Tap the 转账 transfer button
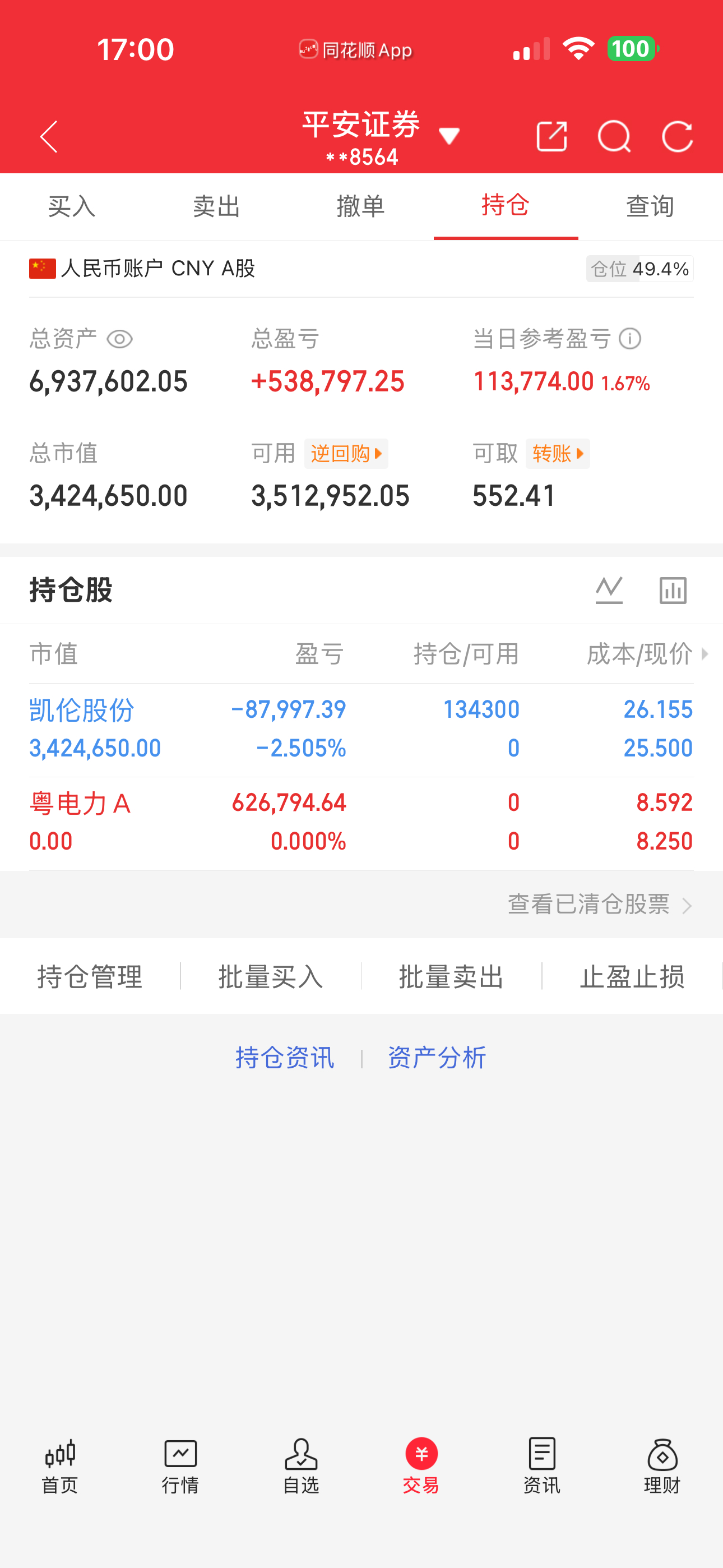Image resolution: width=723 pixels, height=1568 pixels. tap(558, 454)
